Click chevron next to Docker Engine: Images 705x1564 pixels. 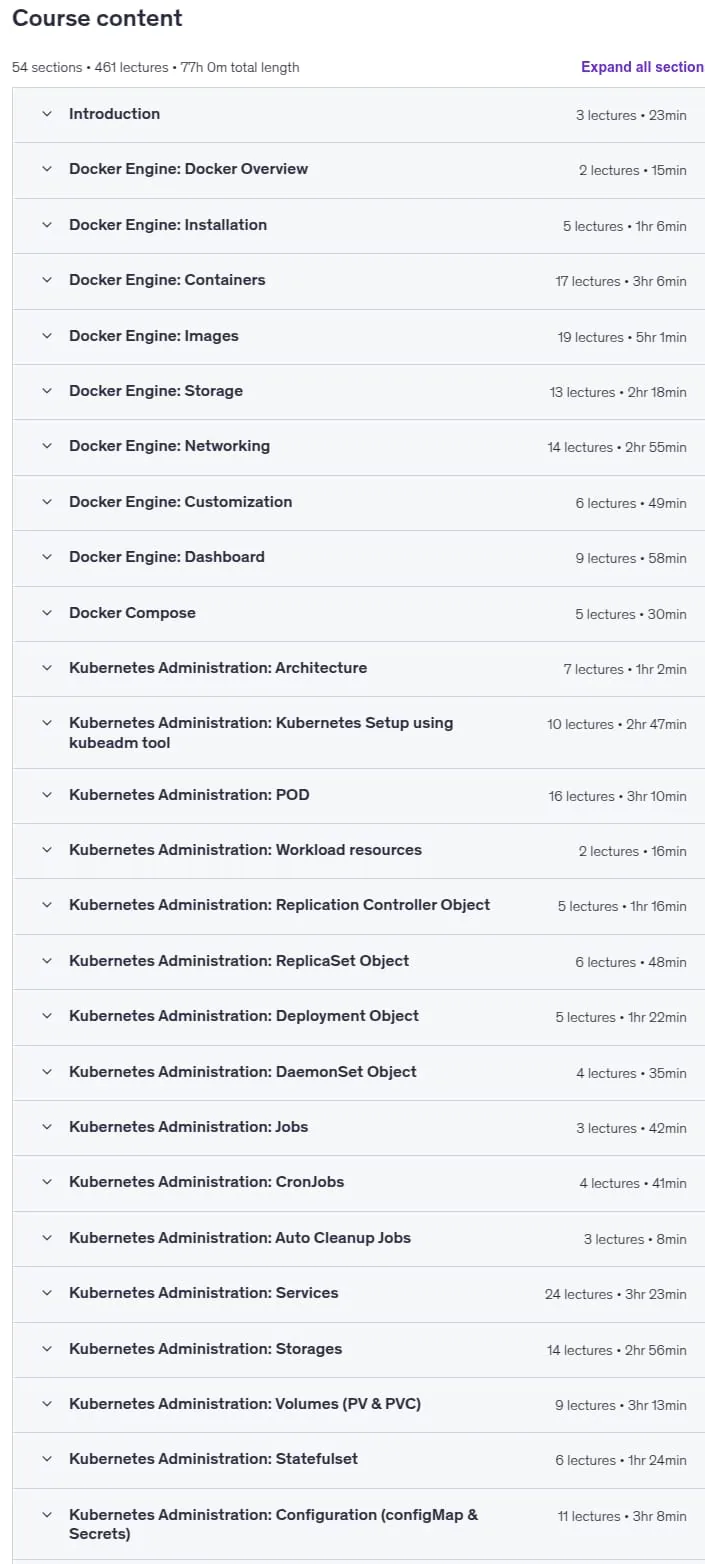tap(46, 336)
